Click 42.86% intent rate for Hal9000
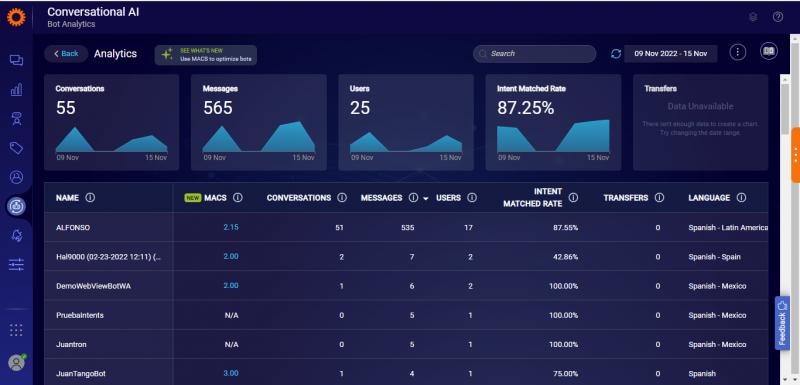Screen dimensions: 800x385 click(x=565, y=256)
